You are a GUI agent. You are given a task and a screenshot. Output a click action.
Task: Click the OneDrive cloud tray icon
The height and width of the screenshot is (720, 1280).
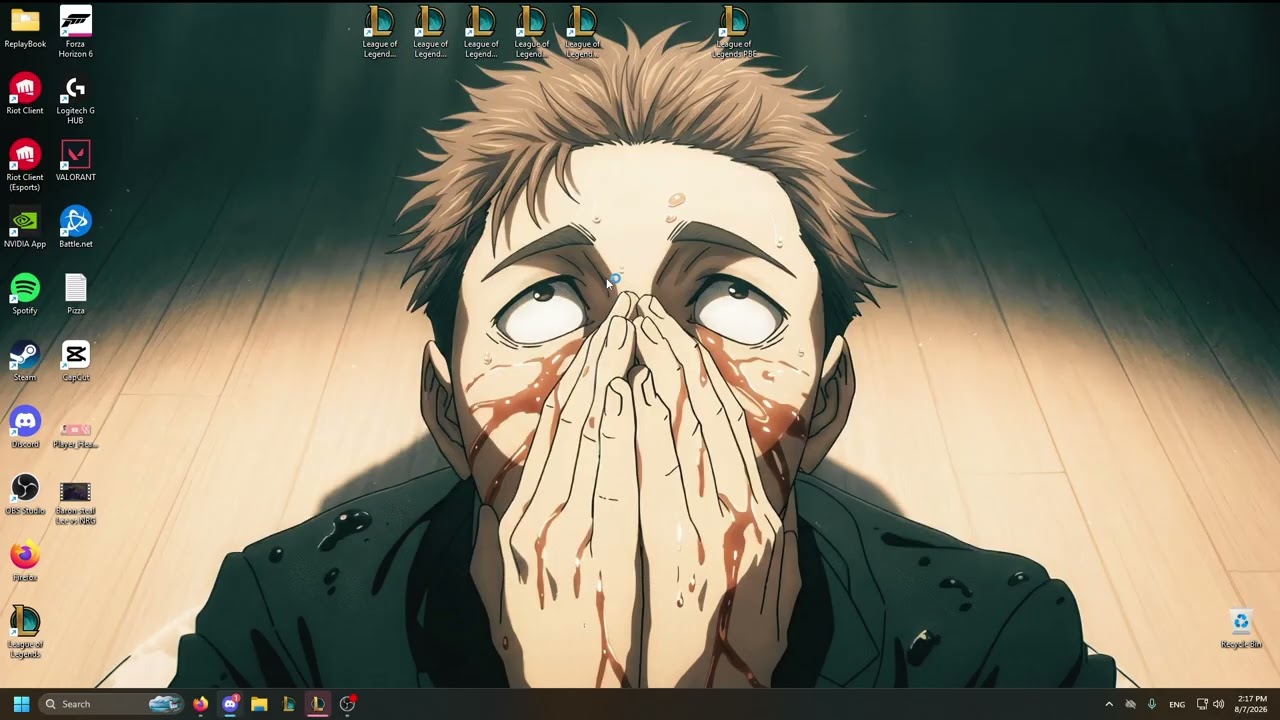point(1130,704)
